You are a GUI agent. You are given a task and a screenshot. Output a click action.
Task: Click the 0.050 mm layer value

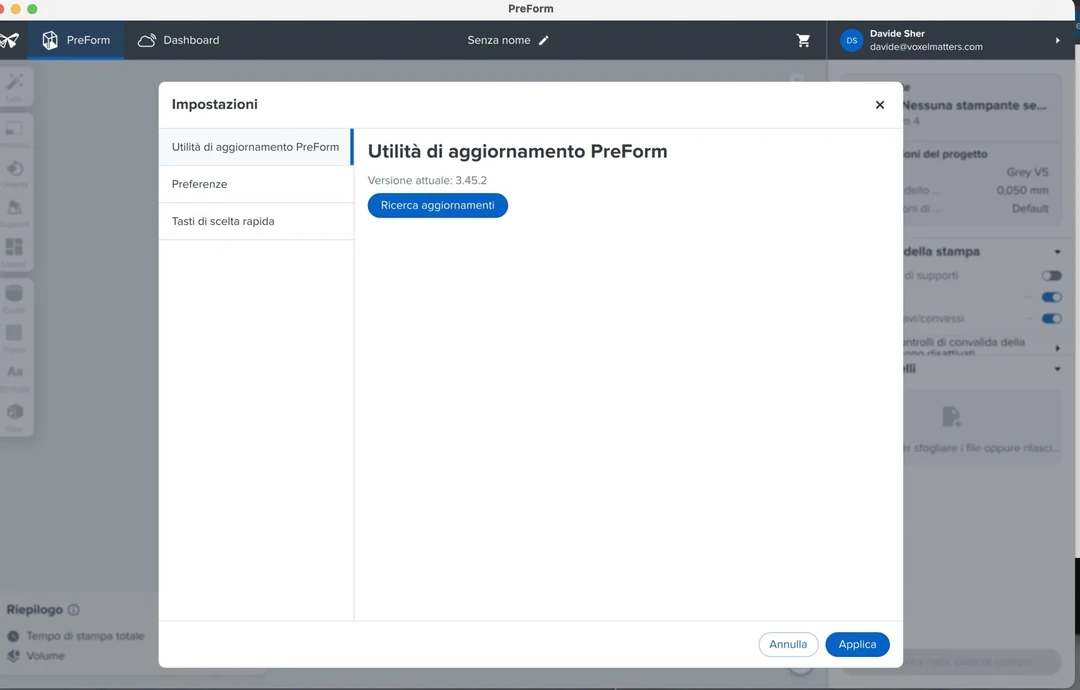point(1022,190)
